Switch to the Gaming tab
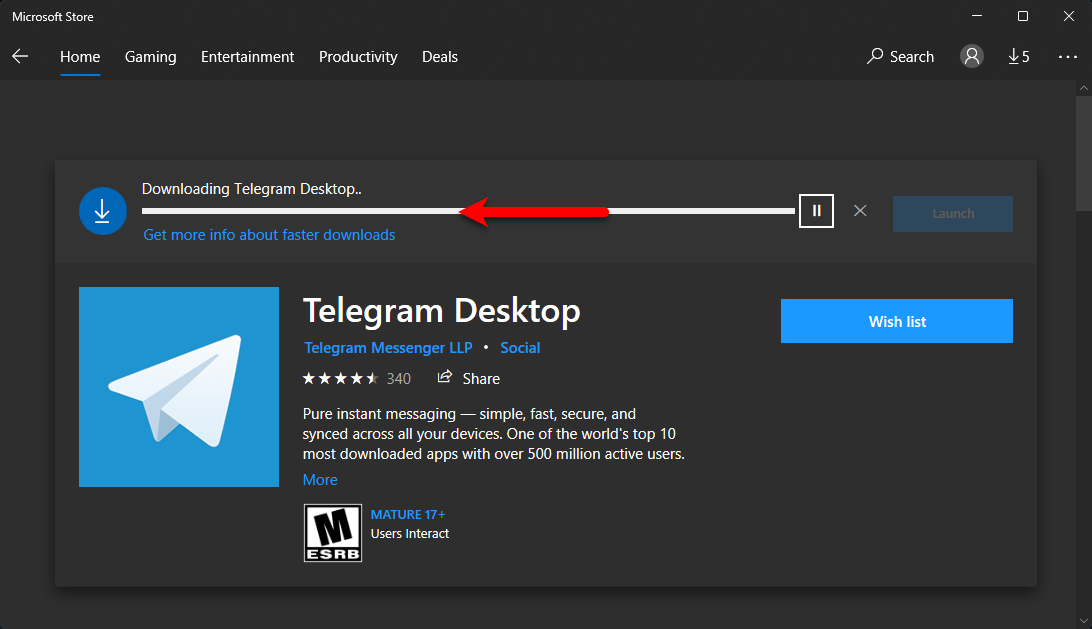 click(x=150, y=56)
